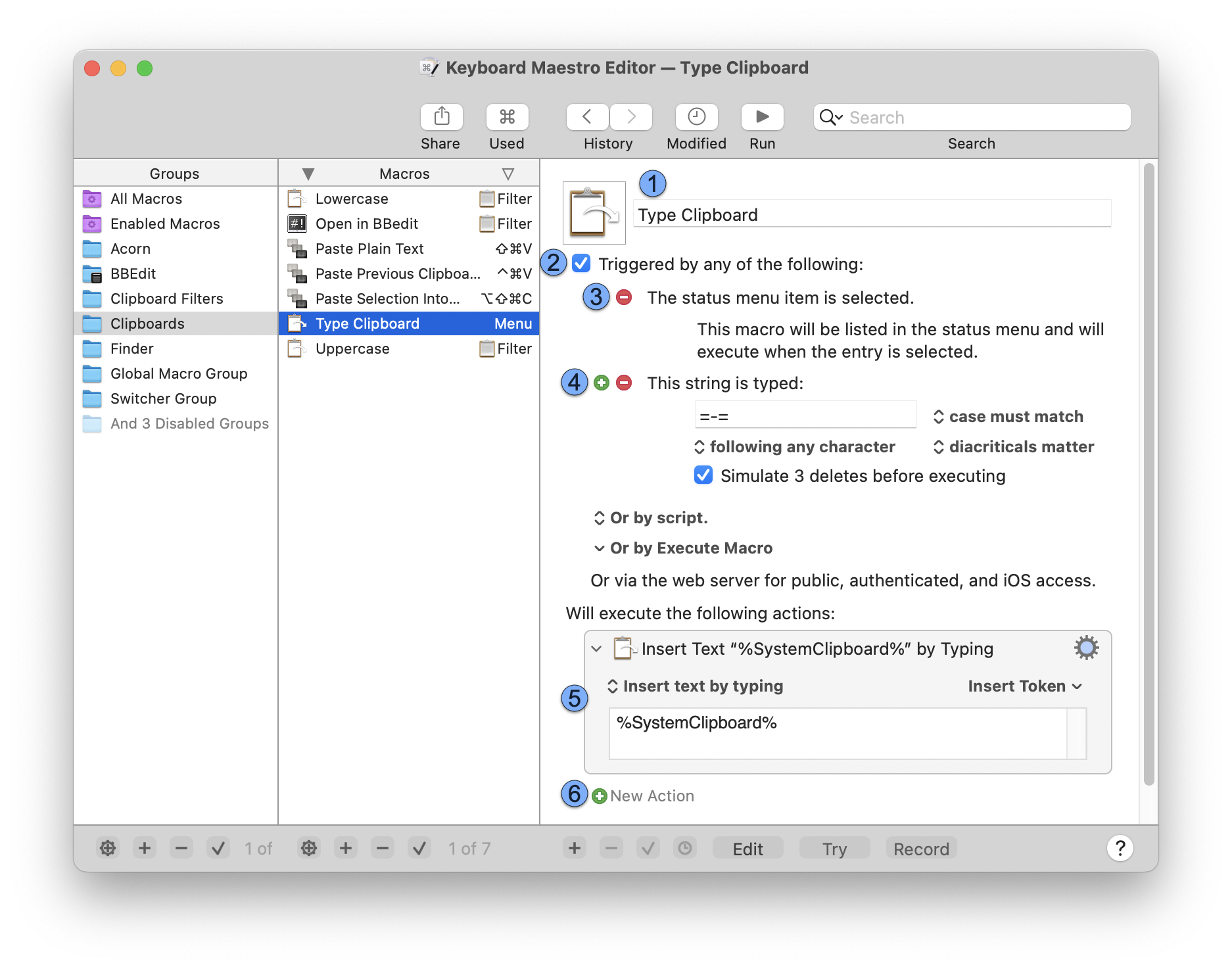Screen dimensions: 1232x969
Task: Open the 'following any character' popup
Action: (x=795, y=447)
